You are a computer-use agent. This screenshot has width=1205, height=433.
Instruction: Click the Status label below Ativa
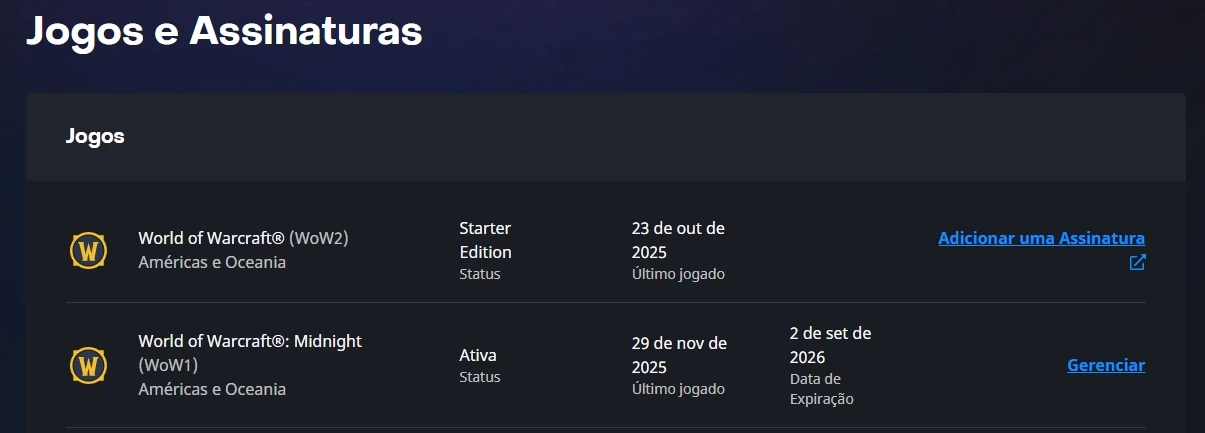click(x=480, y=377)
